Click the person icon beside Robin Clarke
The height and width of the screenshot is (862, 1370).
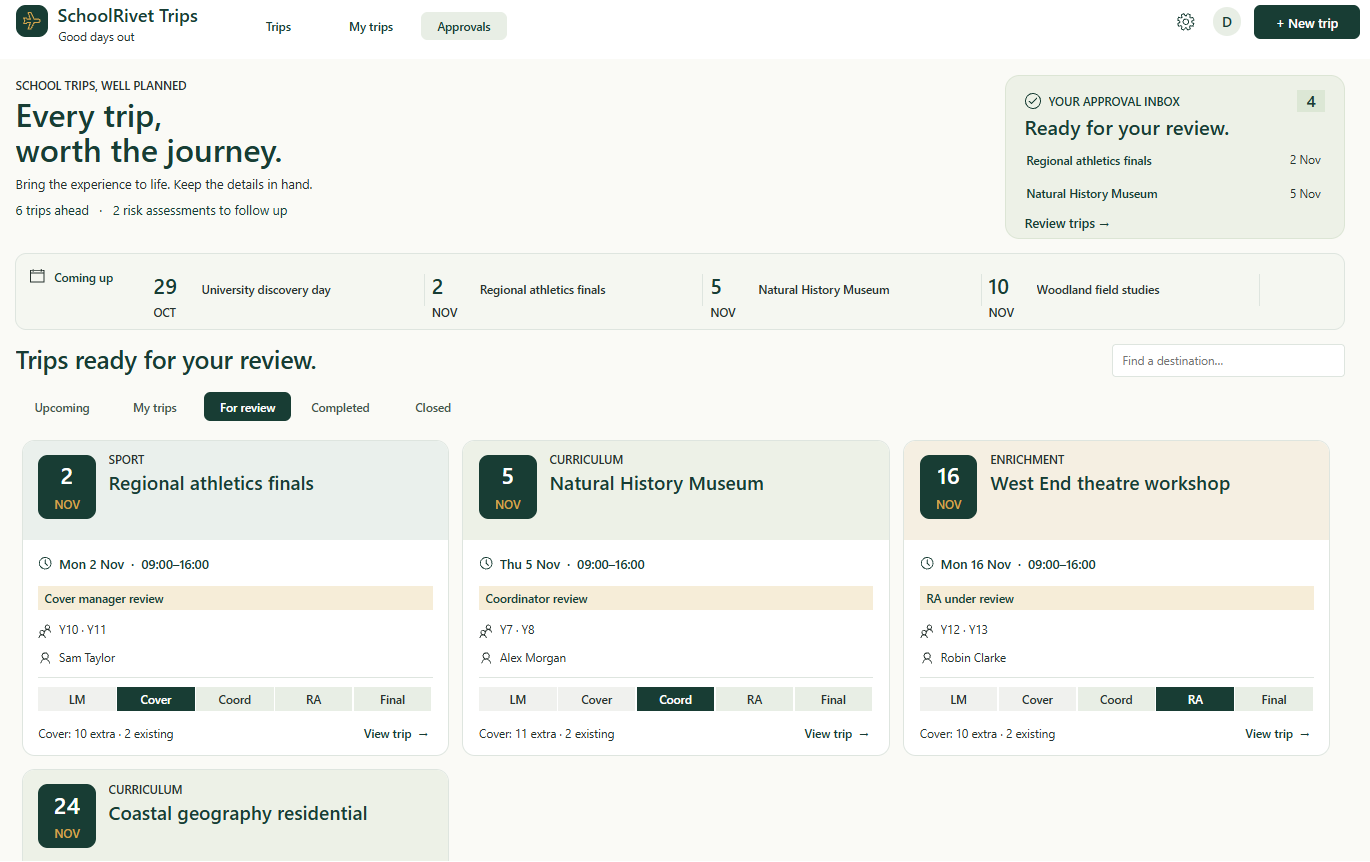pyautogui.click(x=927, y=658)
